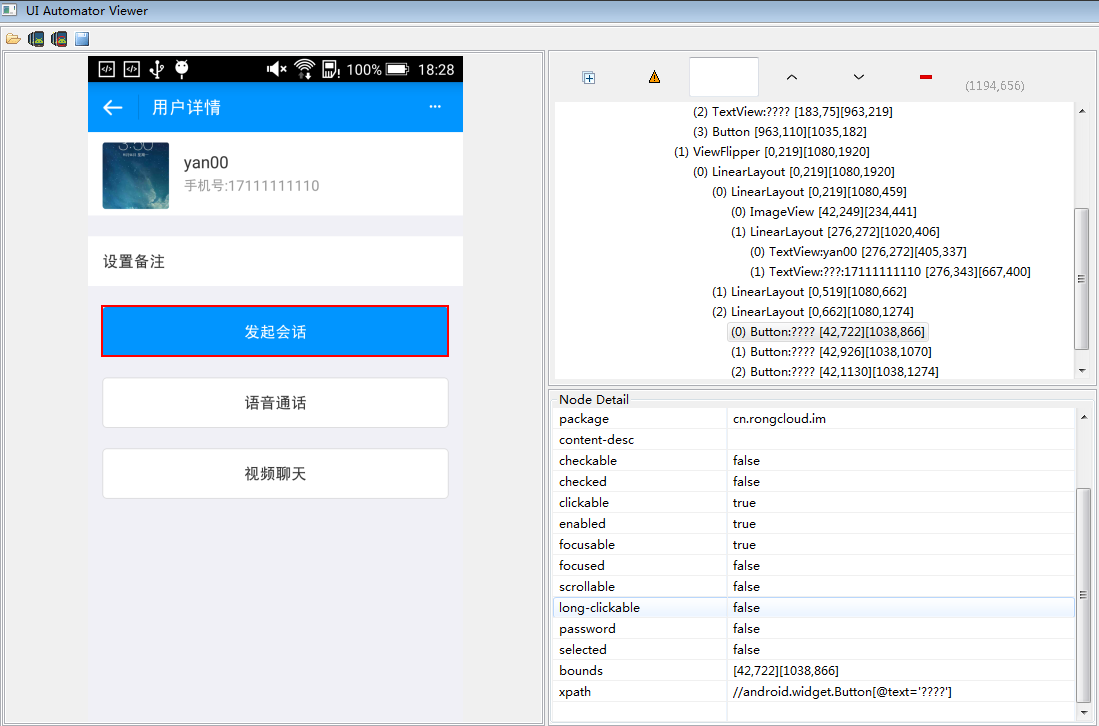Click the scrollable property row
This screenshot has width=1099, height=726.
pyautogui.click(x=813, y=587)
